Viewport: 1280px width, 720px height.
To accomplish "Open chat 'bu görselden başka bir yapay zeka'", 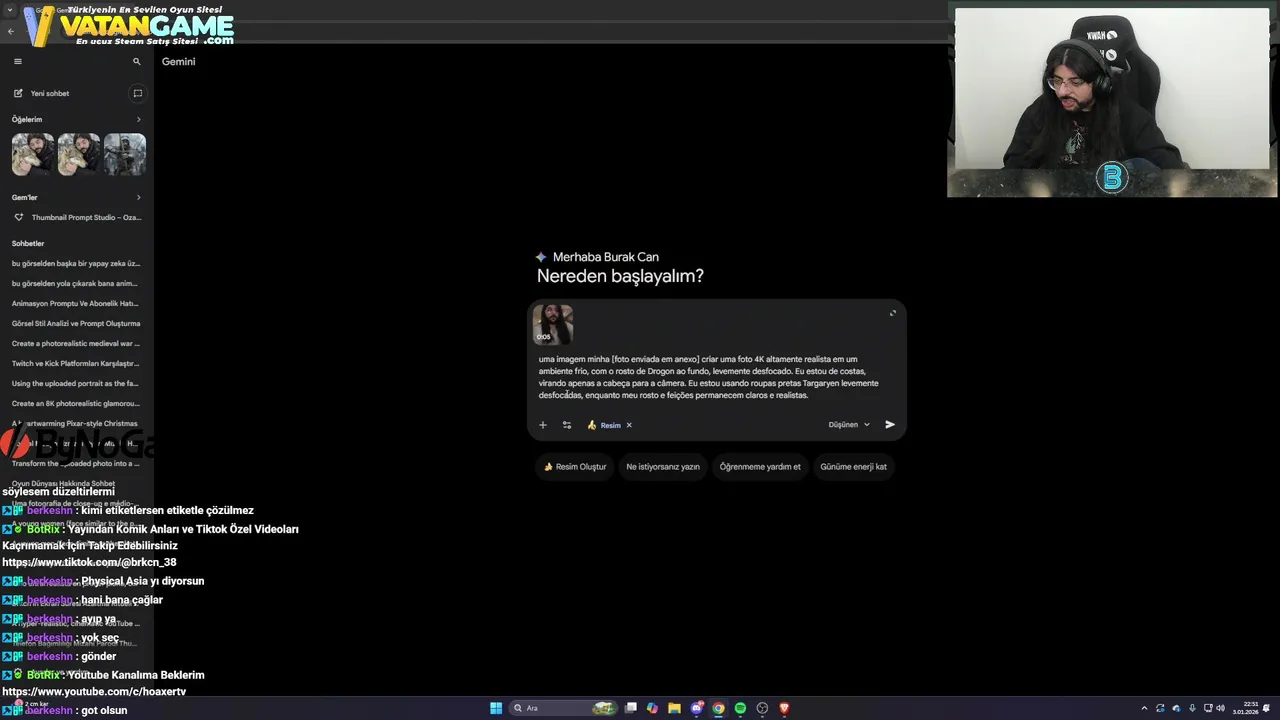I will pyautogui.click(x=76, y=263).
